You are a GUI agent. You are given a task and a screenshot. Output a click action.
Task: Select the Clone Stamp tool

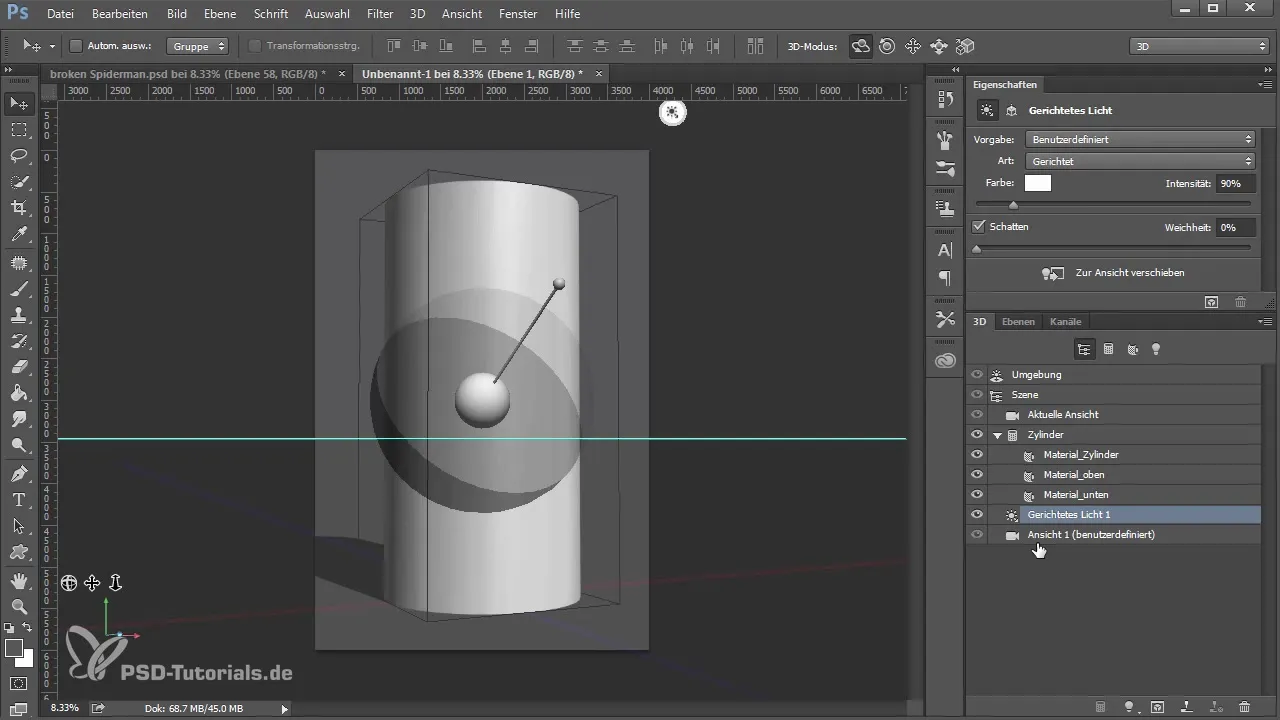19,315
